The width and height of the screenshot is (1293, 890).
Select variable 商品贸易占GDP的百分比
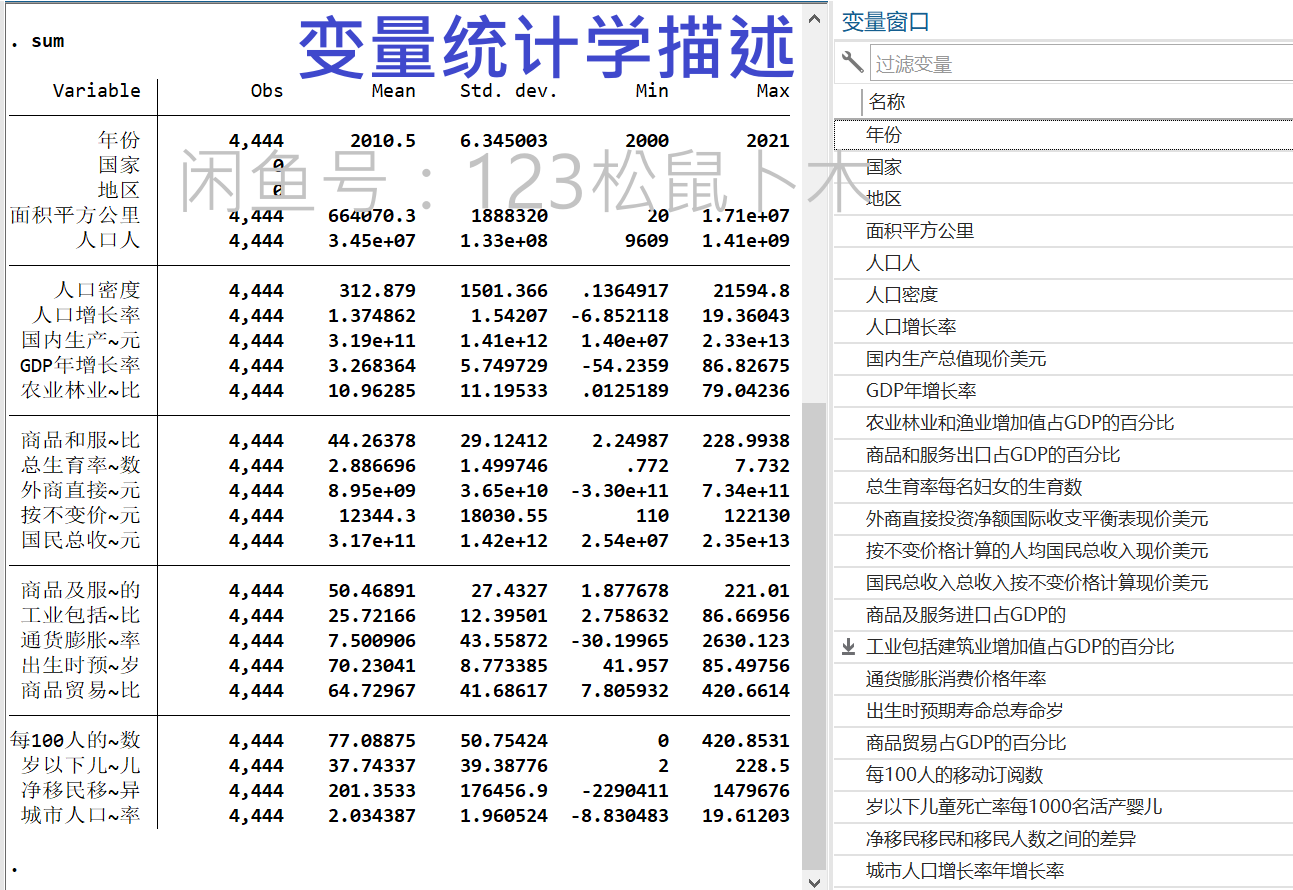pyautogui.click(x=1063, y=743)
